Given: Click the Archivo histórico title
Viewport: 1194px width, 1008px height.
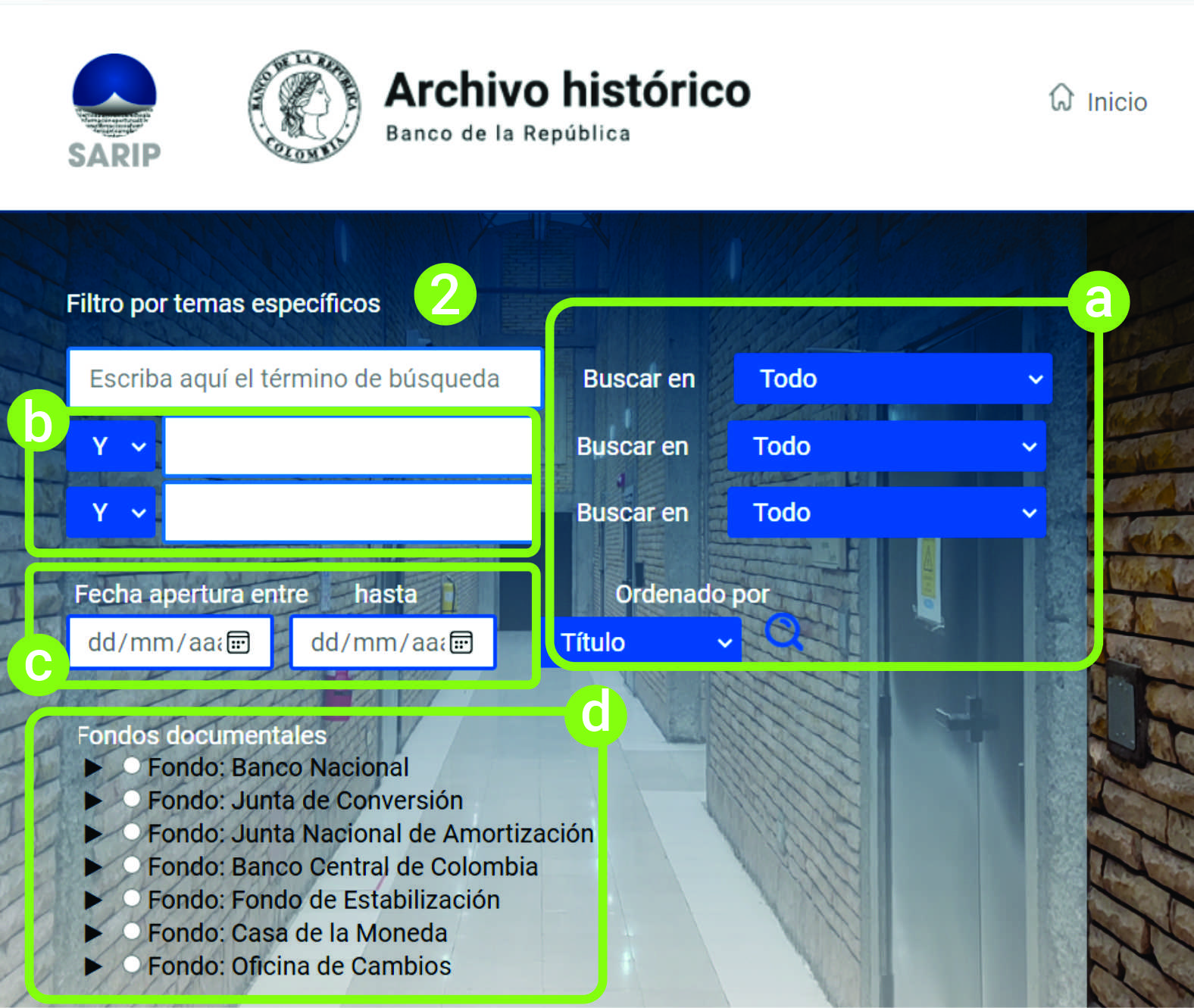Looking at the screenshot, I should pyautogui.click(x=567, y=91).
